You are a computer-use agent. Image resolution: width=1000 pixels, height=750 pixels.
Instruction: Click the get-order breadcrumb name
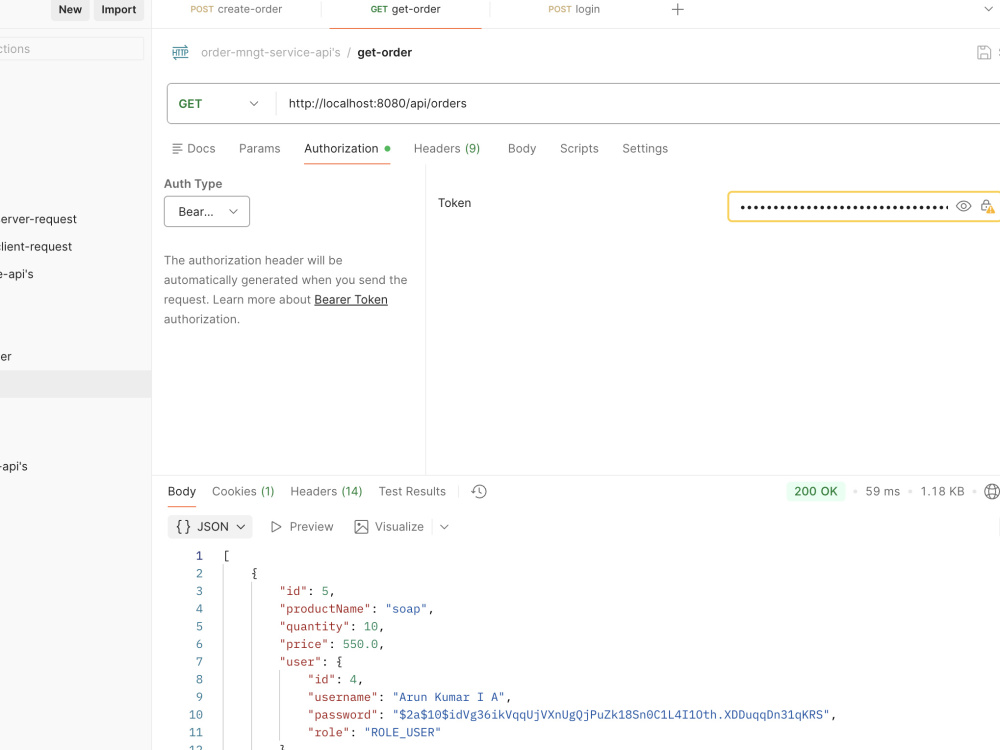pos(385,52)
